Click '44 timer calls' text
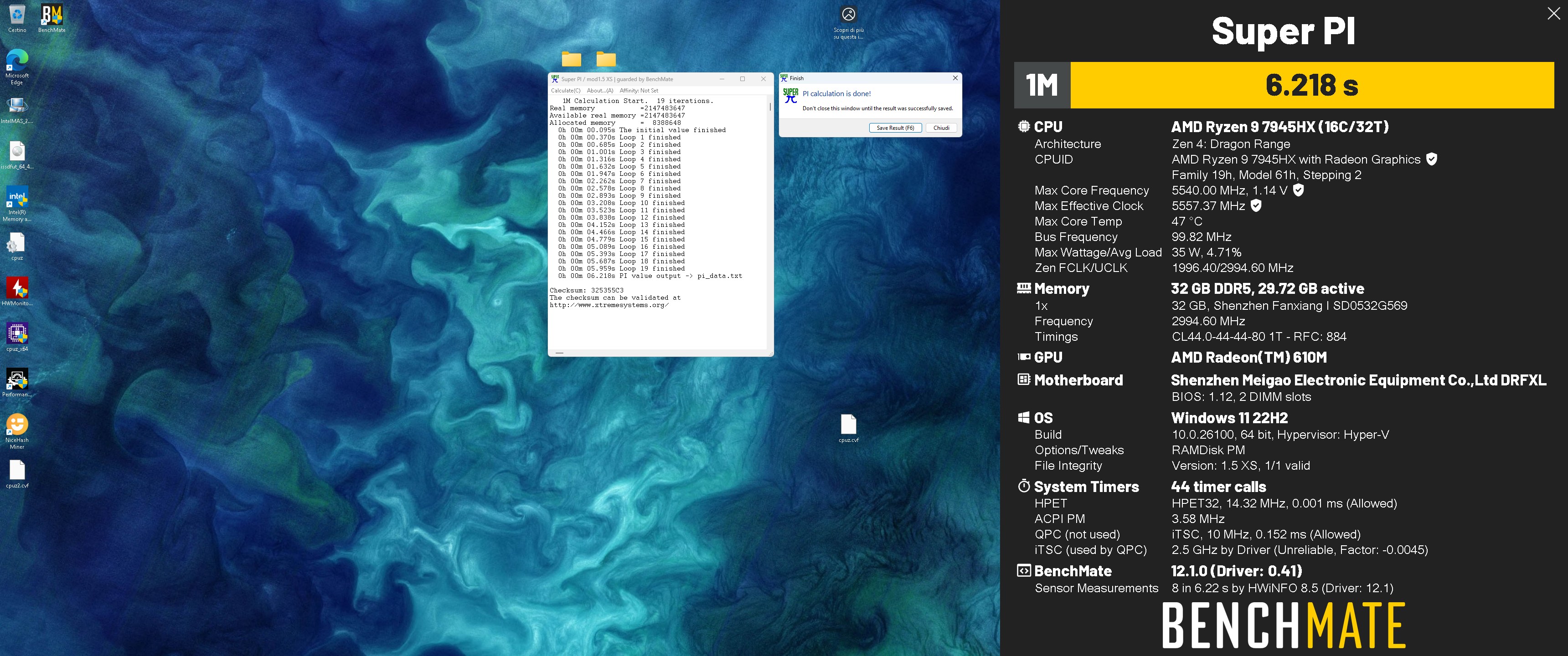Image resolution: width=1568 pixels, height=656 pixels. (x=1218, y=487)
